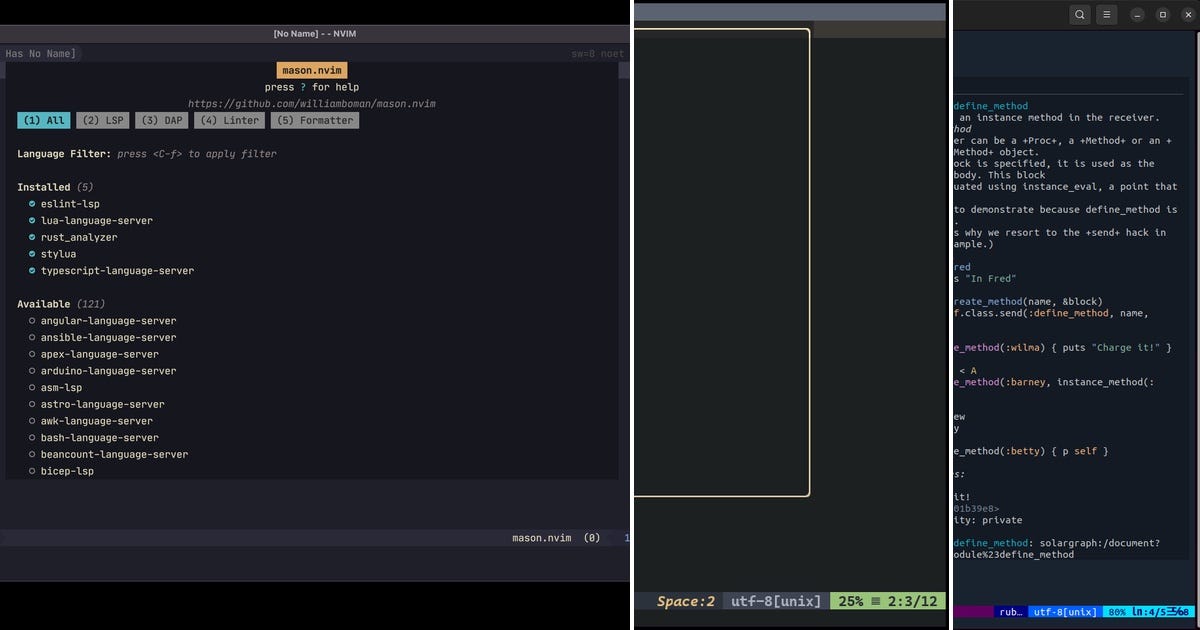
Task: Click the define_method heading in the right terminal
Action: (990, 106)
